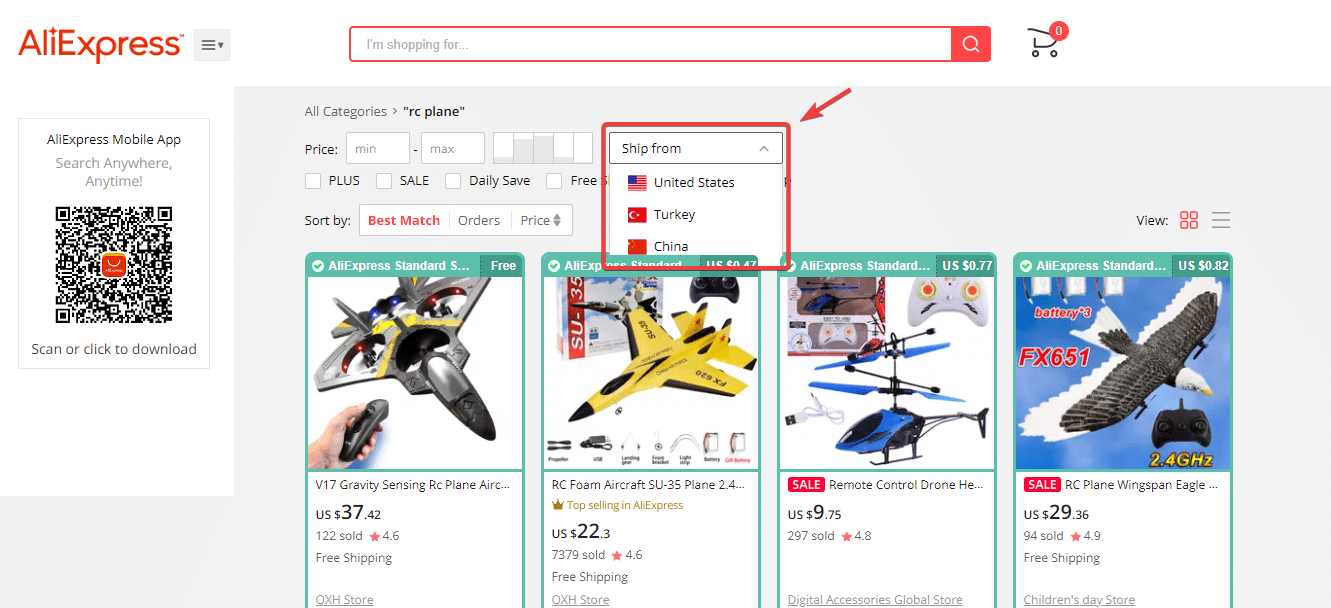The height and width of the screenshot is (608, 1331).
Task: Click the All Categories breadcrumb link
Action: 345,111
